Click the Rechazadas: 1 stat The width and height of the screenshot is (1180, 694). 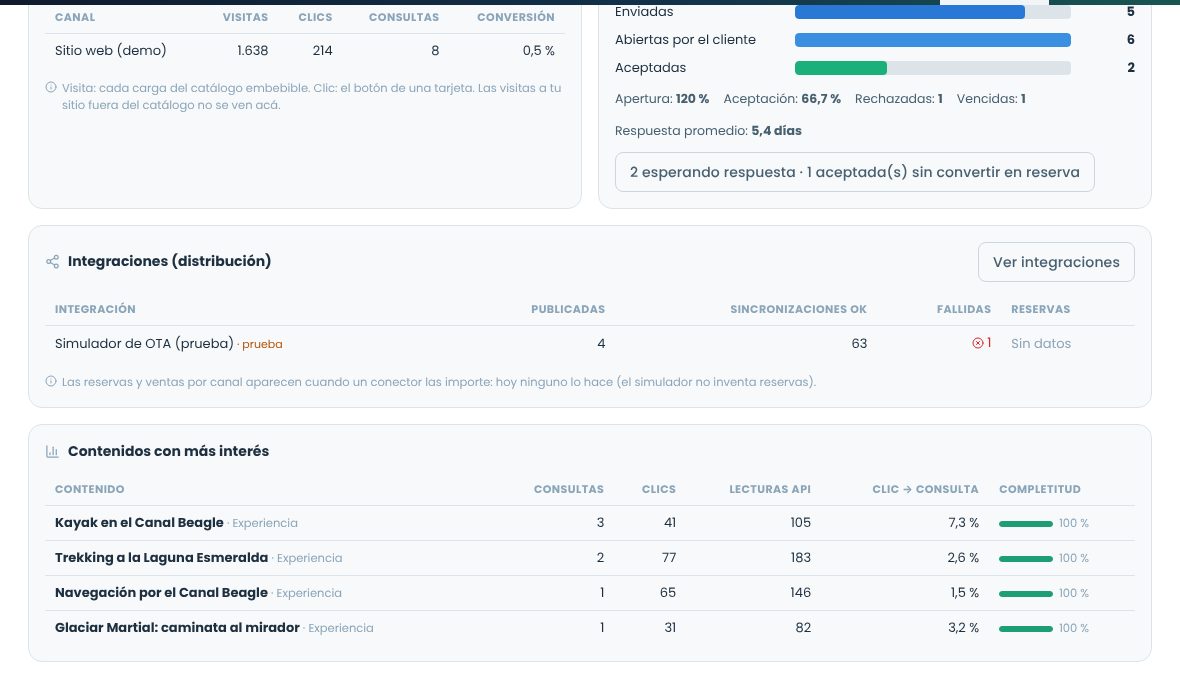pos(899,99)
